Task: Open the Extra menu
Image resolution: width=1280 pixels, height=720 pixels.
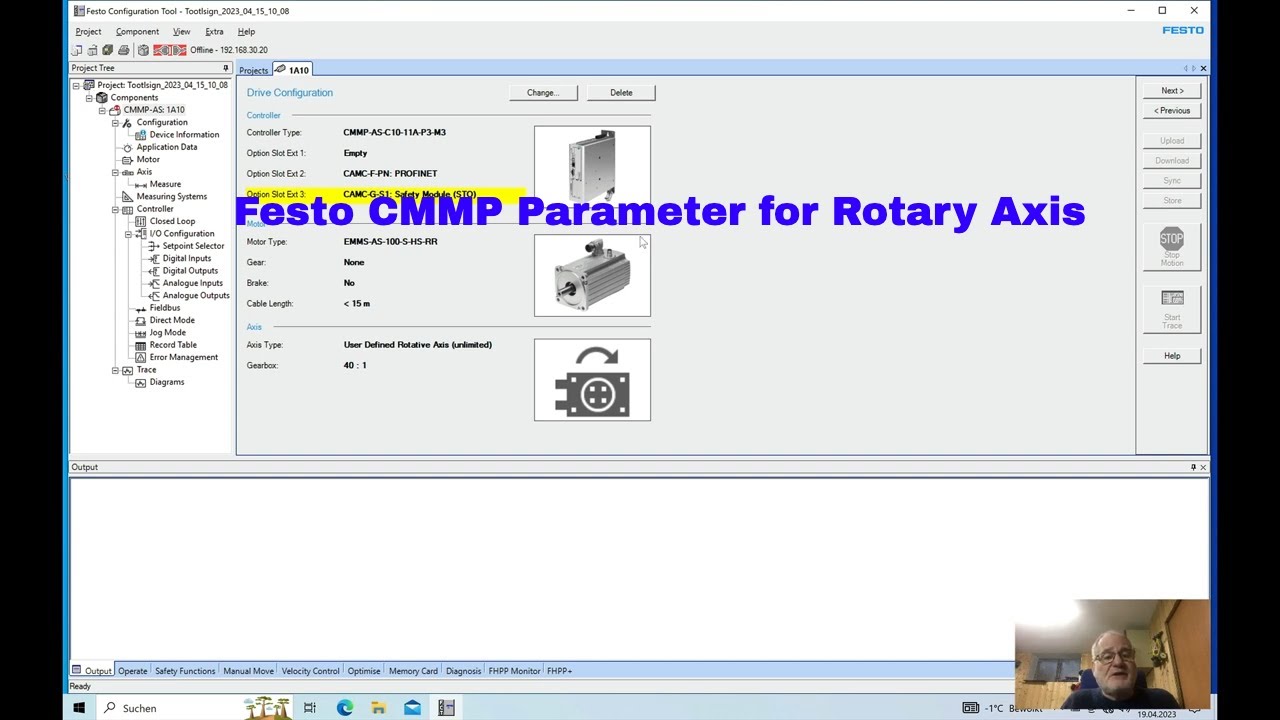Action: (214, 32)
